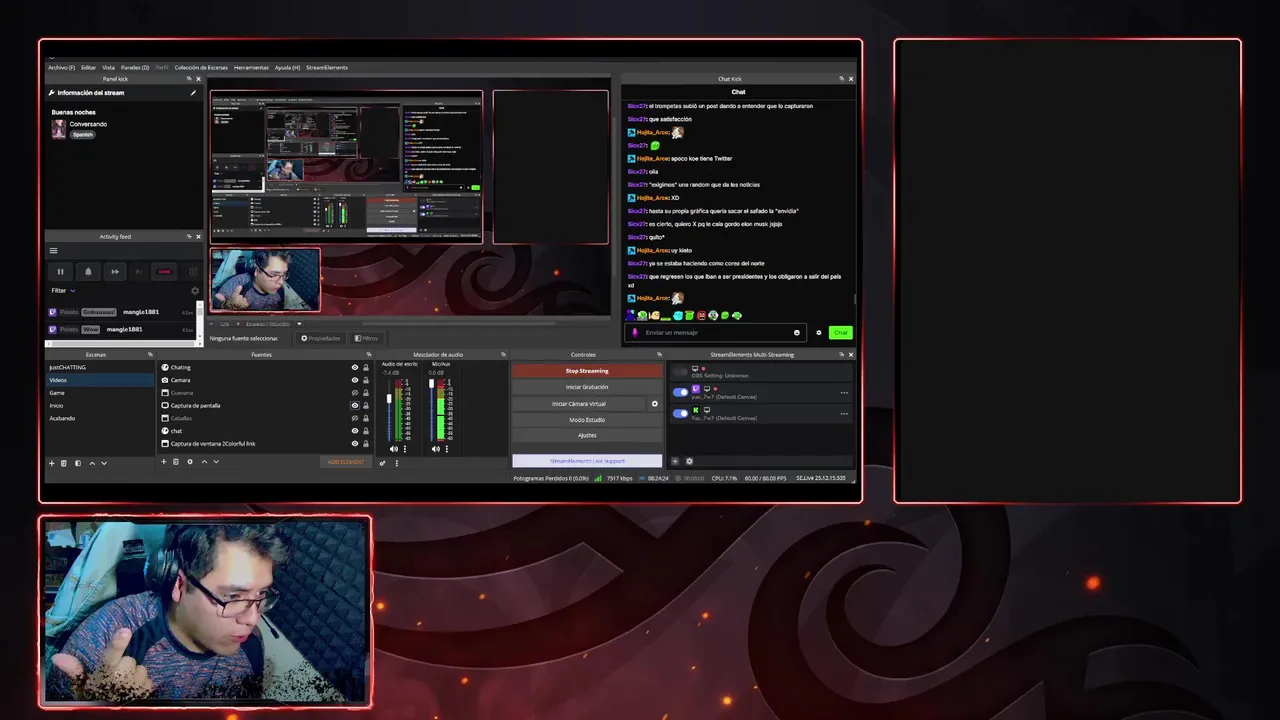Toggle chat source visibility eye
The width and height of the screenshot is (1280, 720).
[355, 431]
